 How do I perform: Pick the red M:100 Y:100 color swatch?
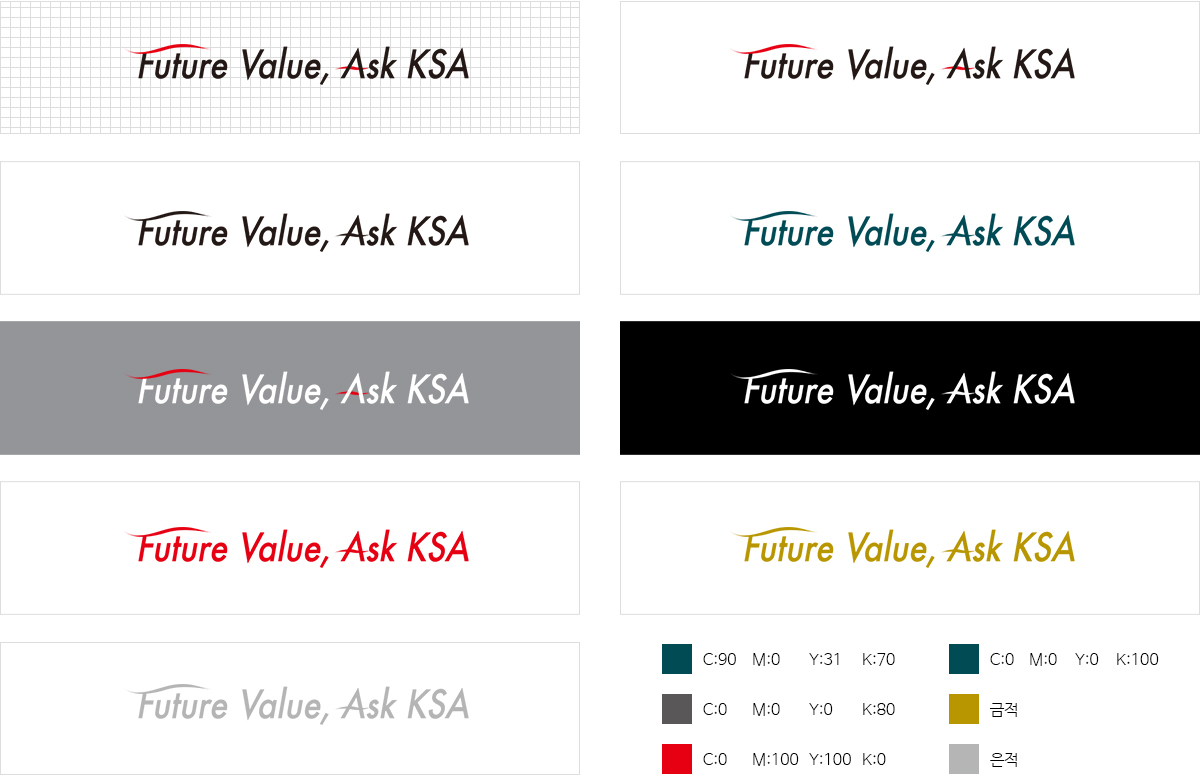click(x=677, y=759)
